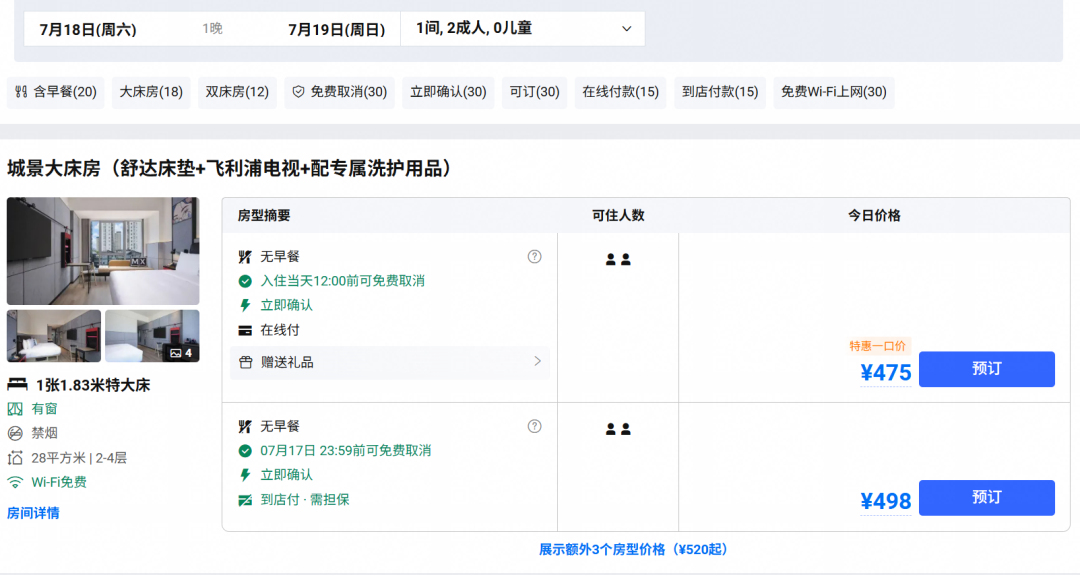Open the photo gallery thumbnail showing 4
The height and width of the screenshot is (575, 1080).
point(152,336)
